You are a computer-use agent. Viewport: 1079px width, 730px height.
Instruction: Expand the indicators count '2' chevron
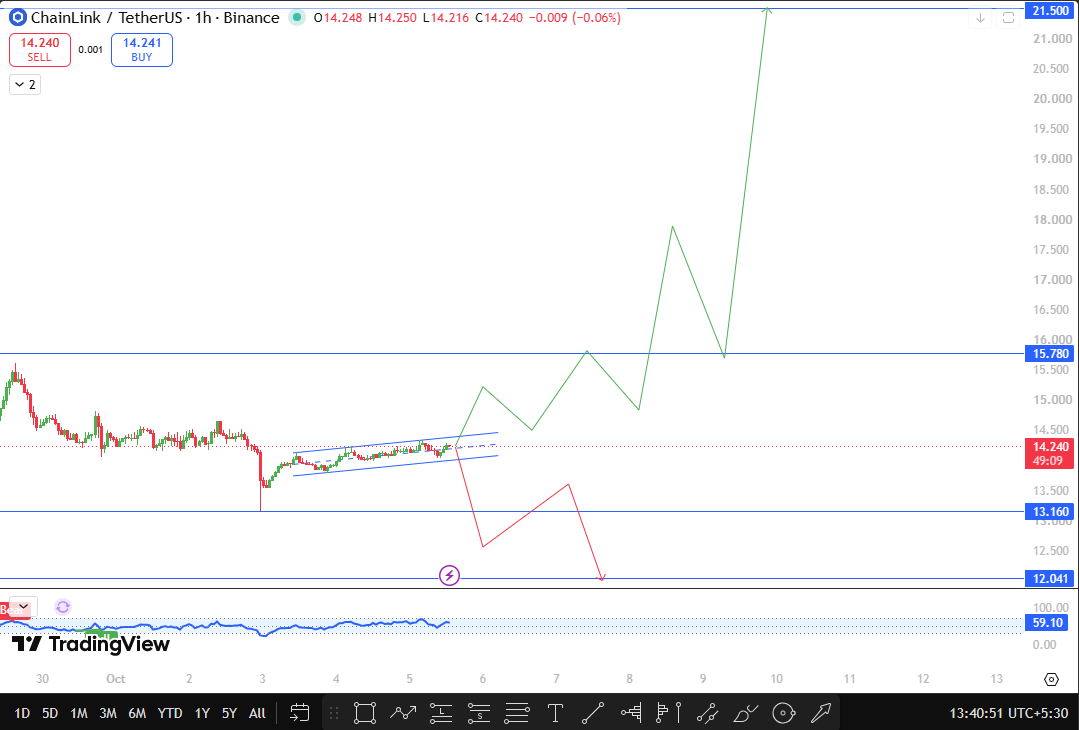pyautogui.click(x=25, y=85)
